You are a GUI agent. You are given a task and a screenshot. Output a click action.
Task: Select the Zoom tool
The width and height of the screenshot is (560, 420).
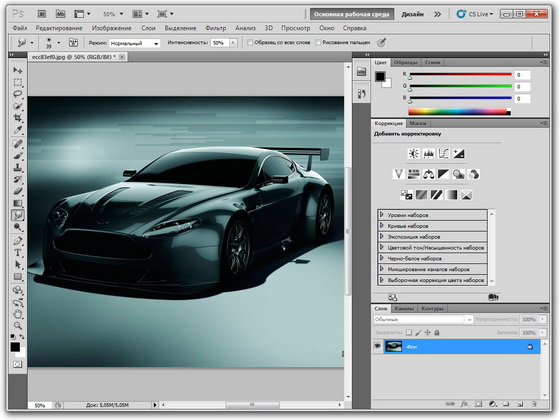[18, 326]
